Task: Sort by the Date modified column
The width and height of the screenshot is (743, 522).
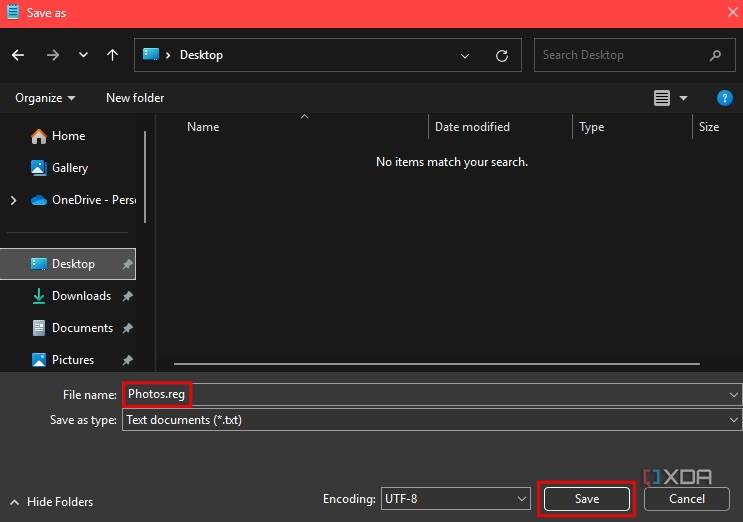Action: click(472, 127)
